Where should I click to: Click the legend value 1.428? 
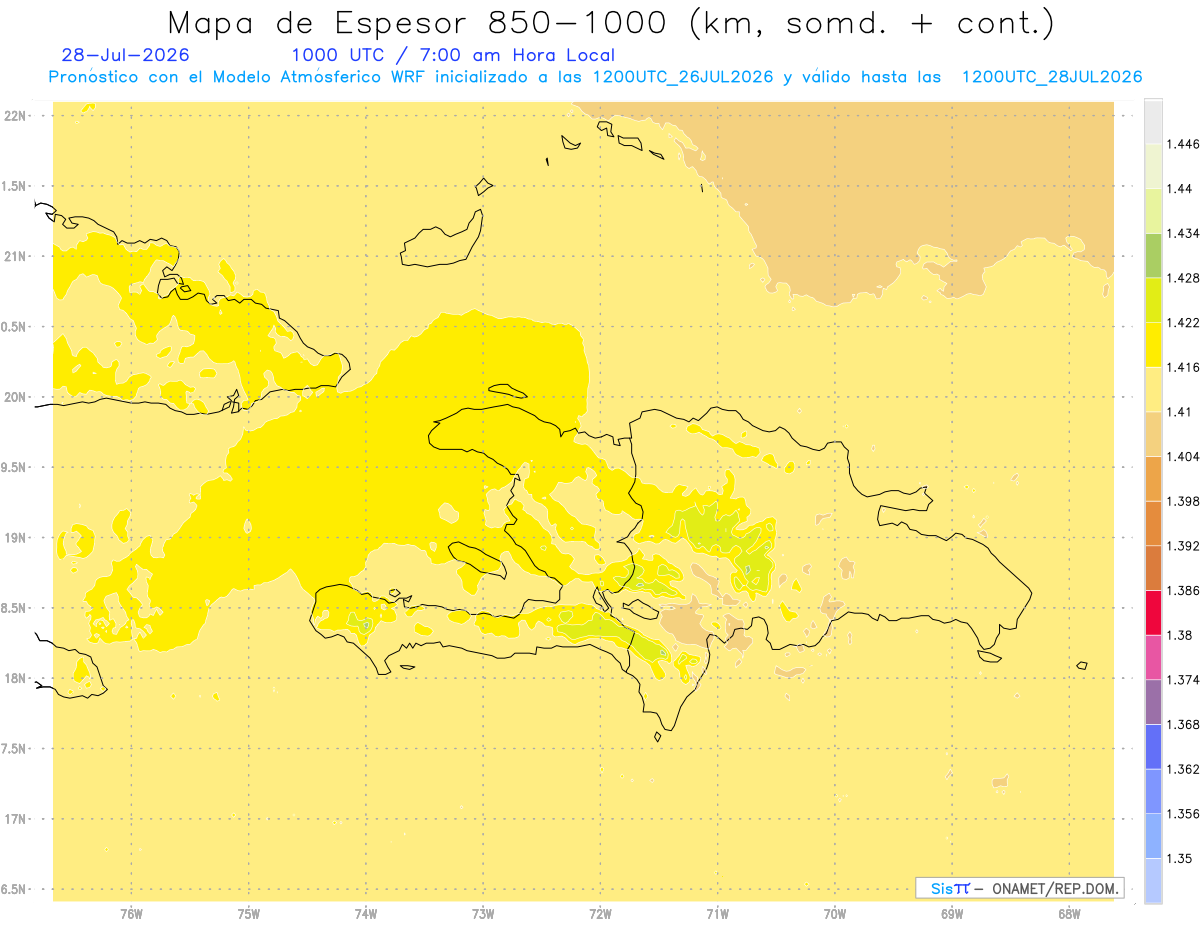tap(1184, 278)
